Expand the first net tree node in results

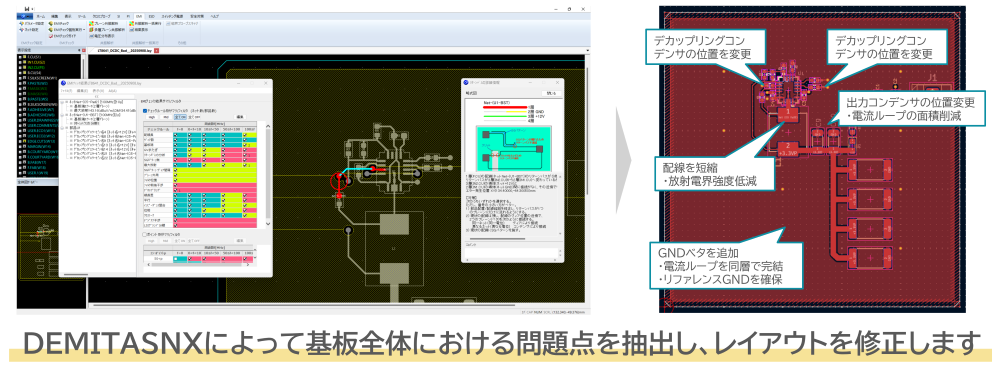pyautogui.click(x=62, y=101)
